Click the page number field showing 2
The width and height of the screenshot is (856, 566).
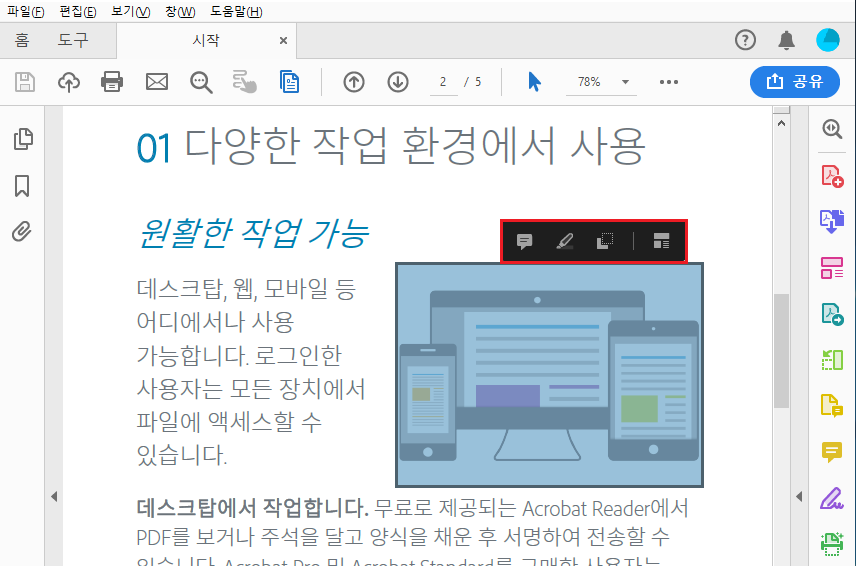click(x=443, y=82)
